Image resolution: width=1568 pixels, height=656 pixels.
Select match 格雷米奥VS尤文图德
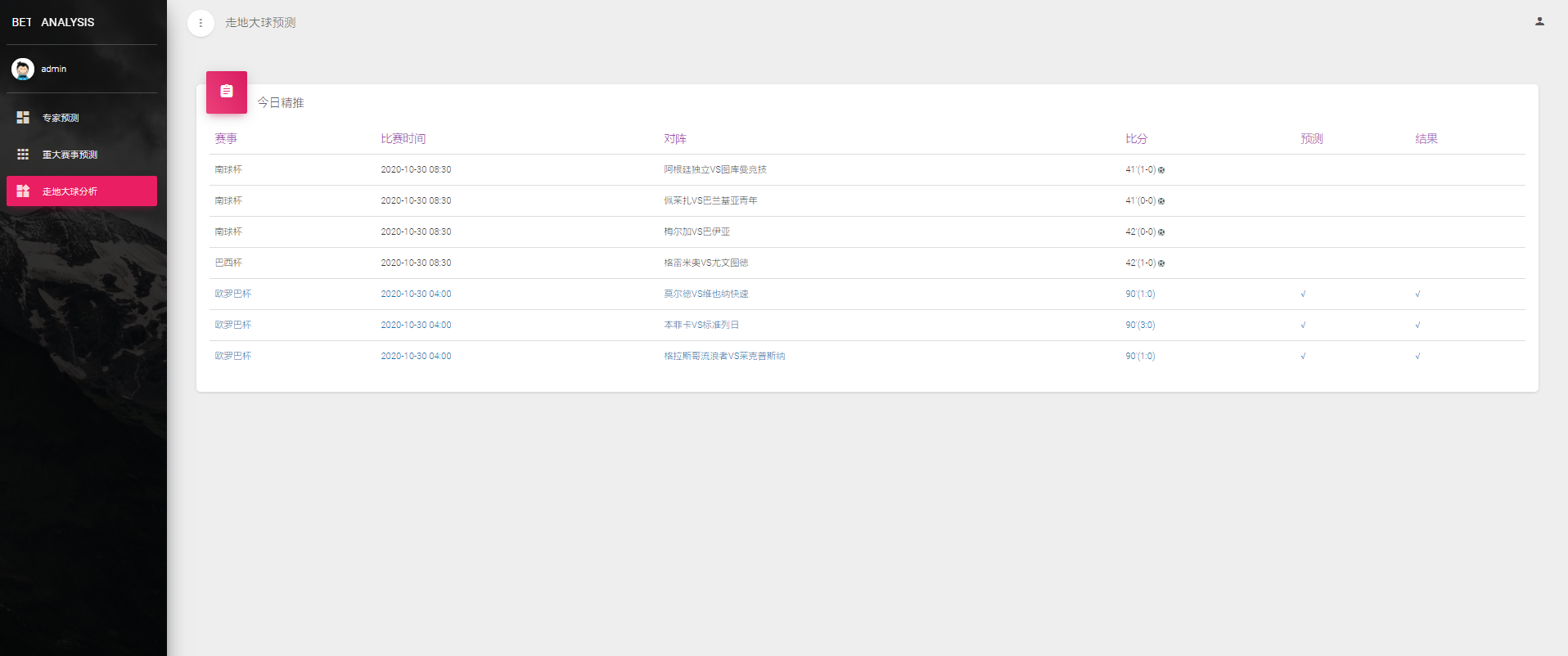706,263
